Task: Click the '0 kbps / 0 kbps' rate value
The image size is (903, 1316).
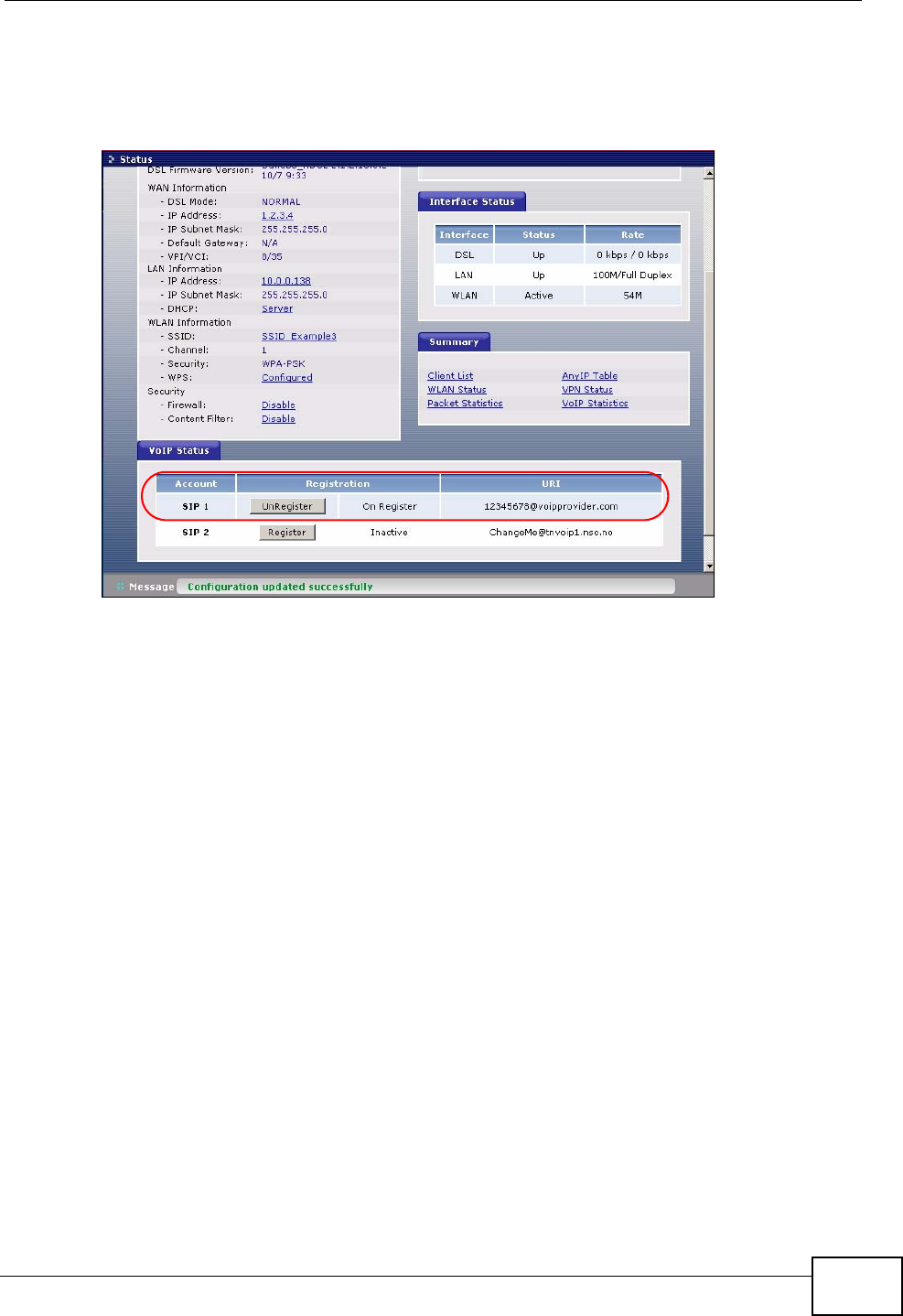Action: pos(632,255)
